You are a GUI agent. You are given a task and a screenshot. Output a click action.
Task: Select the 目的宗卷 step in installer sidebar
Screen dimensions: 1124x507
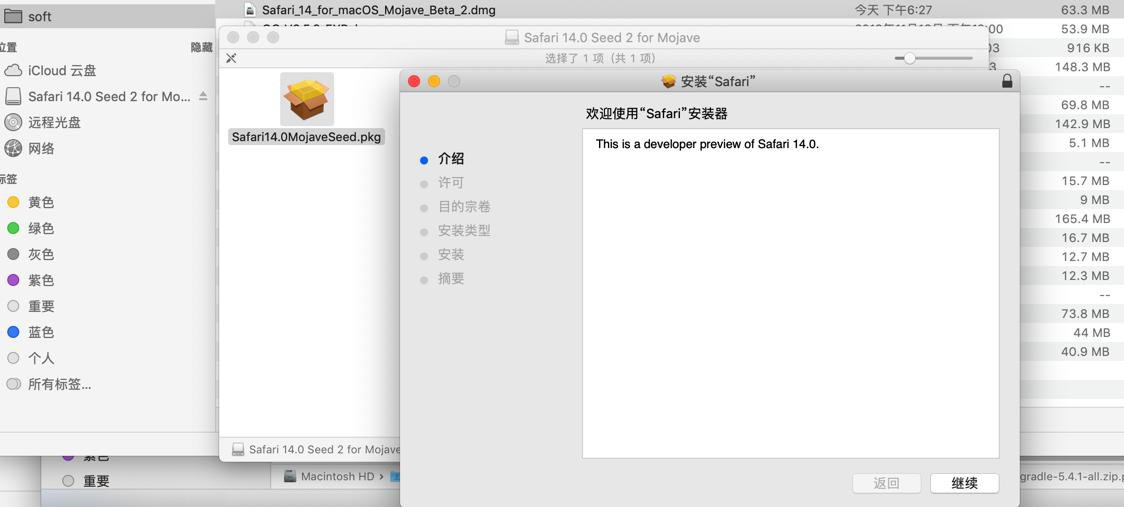(x=465, y=207)
